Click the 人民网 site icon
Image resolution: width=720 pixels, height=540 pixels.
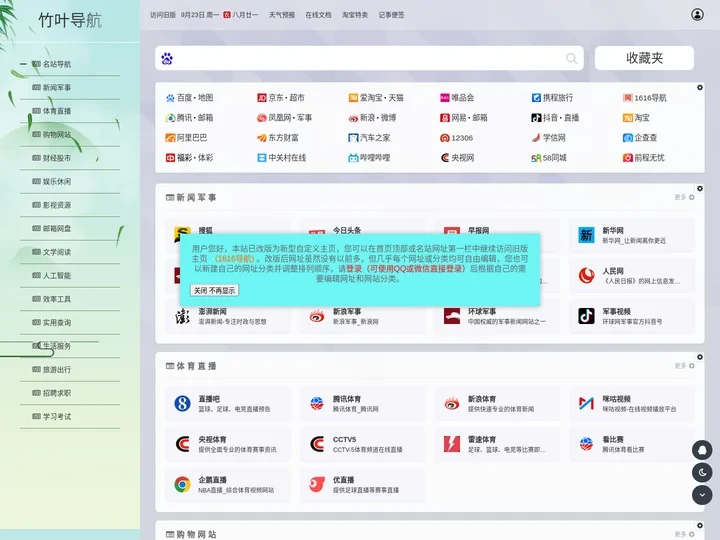586,276
